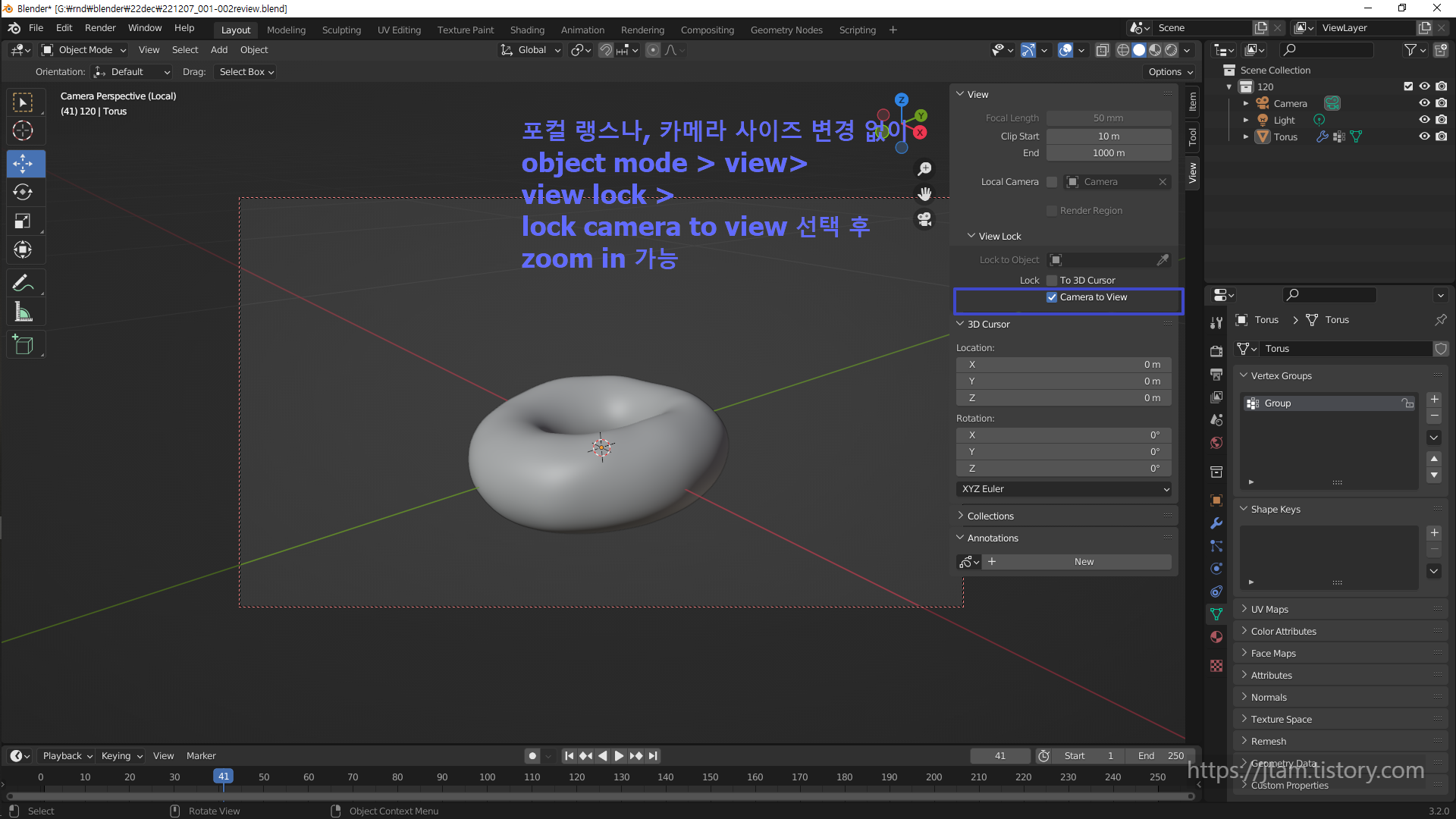Viewport: 1456px width, 819px height.
Task: Click New annotation button
Action: [1084, 562]
